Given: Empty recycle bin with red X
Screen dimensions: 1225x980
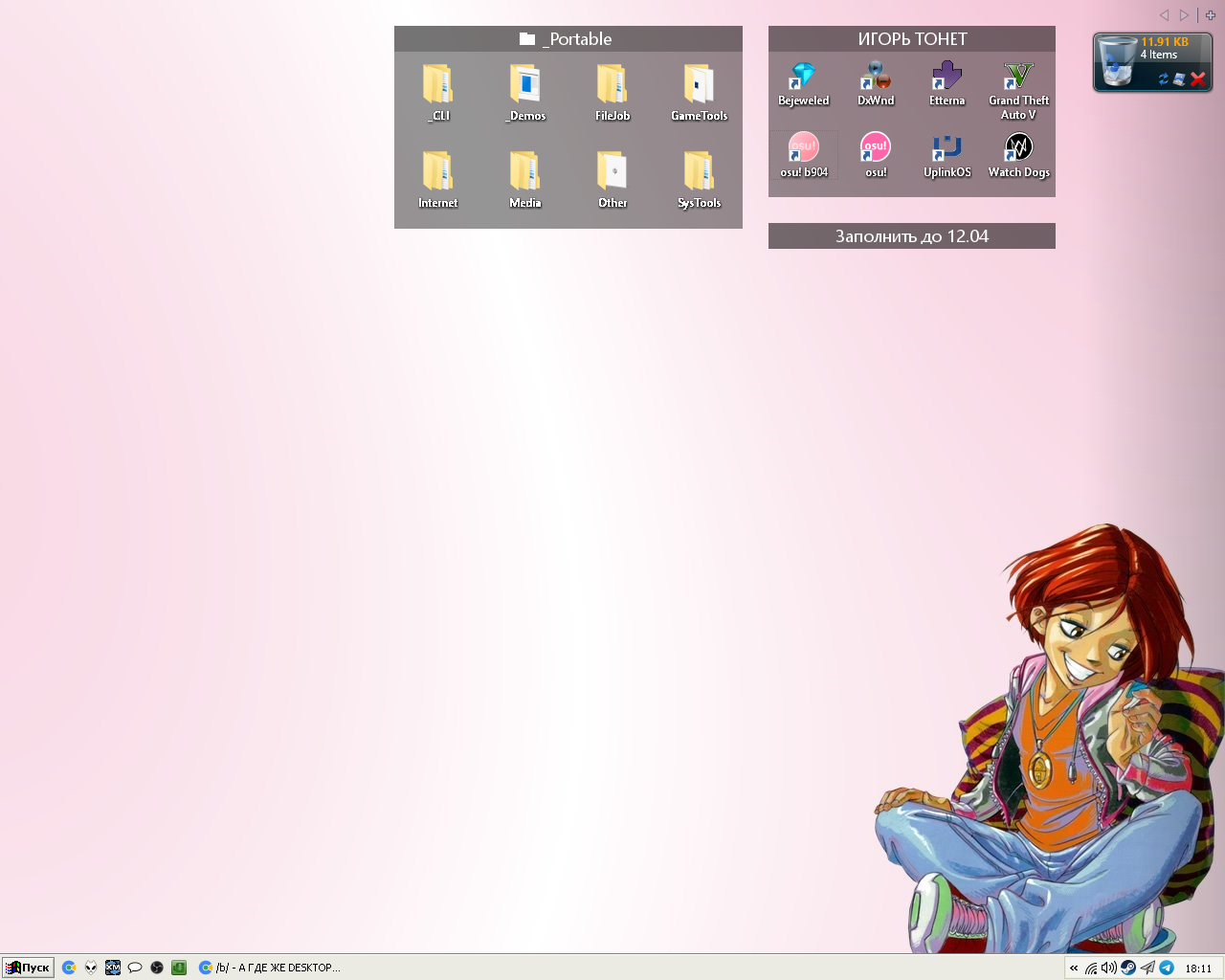Looking at the screenshot, I should (x=1197, y=79).
